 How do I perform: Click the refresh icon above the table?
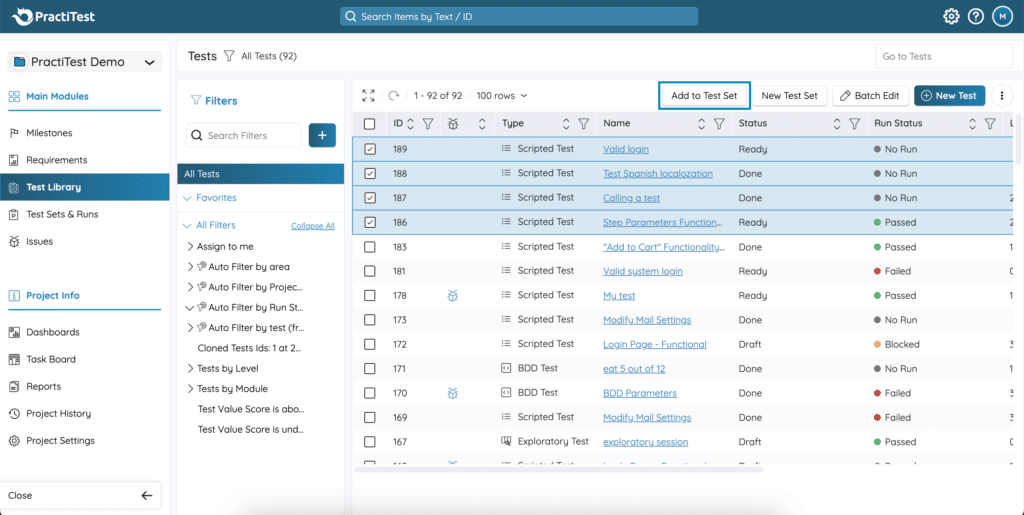pyautogui.click(x=394, y=96)
